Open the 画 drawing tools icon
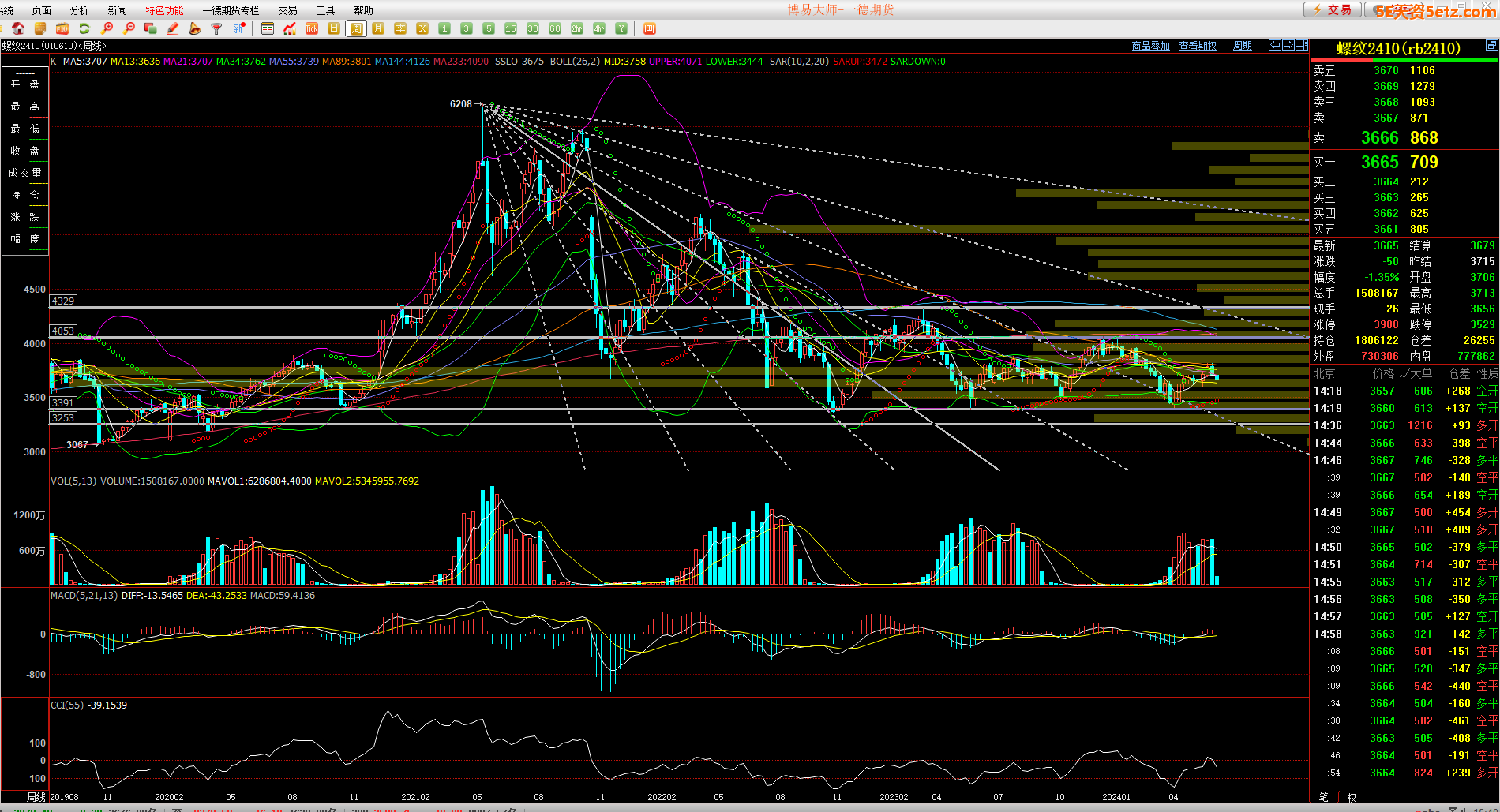The height and width of the screenshot is (812, 1500). pos(650,28)
